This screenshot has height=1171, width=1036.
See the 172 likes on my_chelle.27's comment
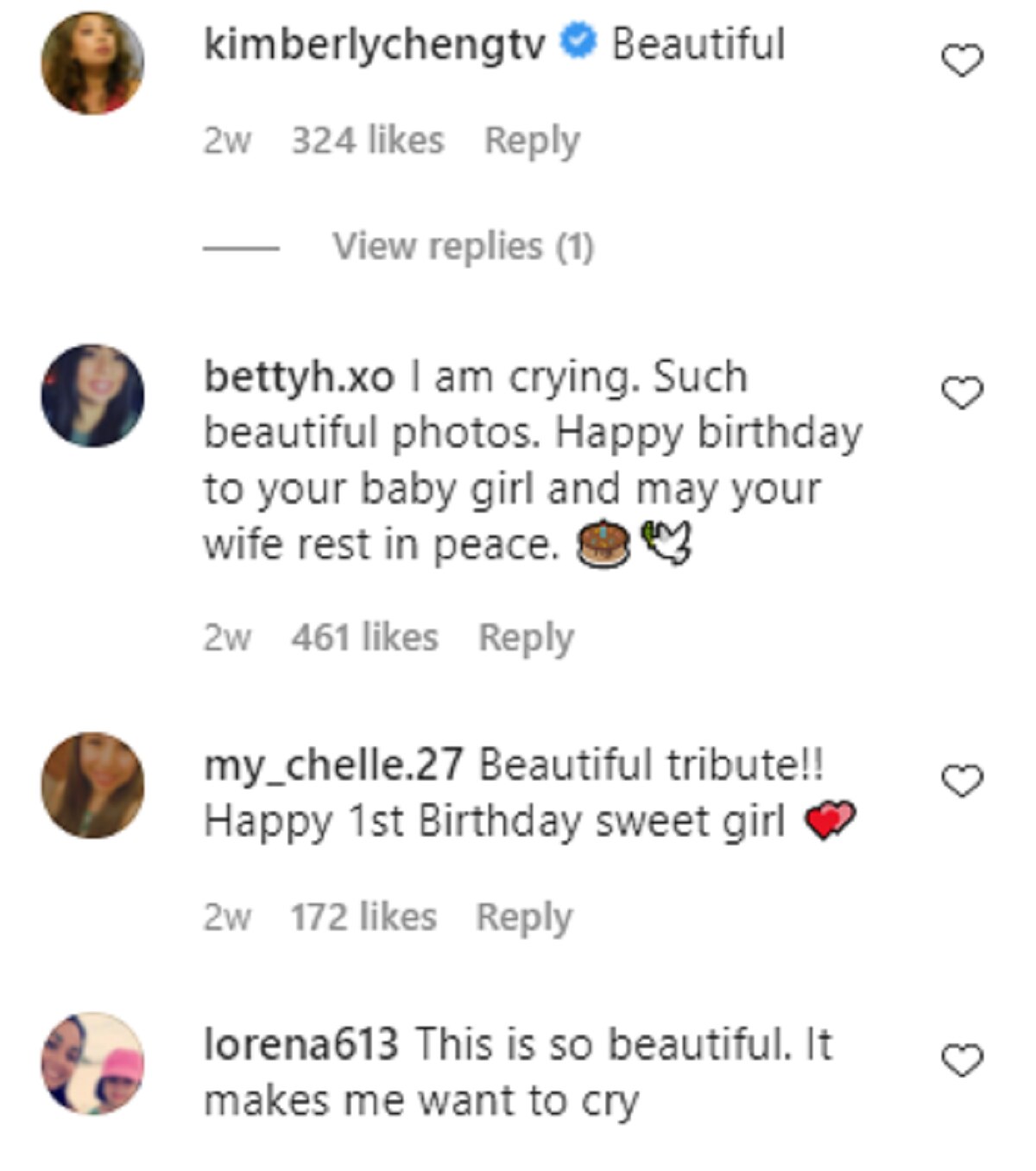point(363,917)
